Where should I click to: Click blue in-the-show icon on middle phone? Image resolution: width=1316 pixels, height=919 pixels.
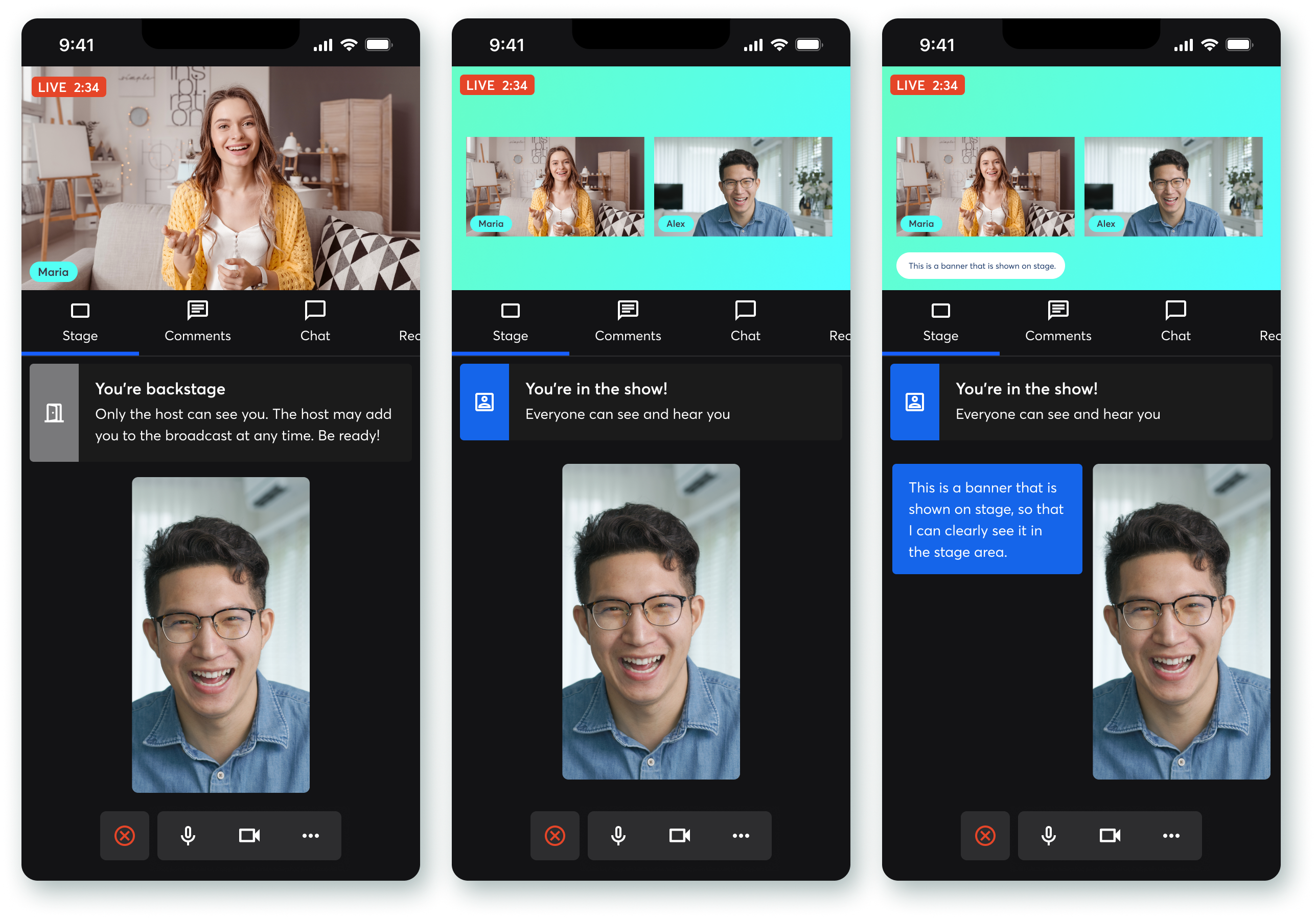point(484,402)
